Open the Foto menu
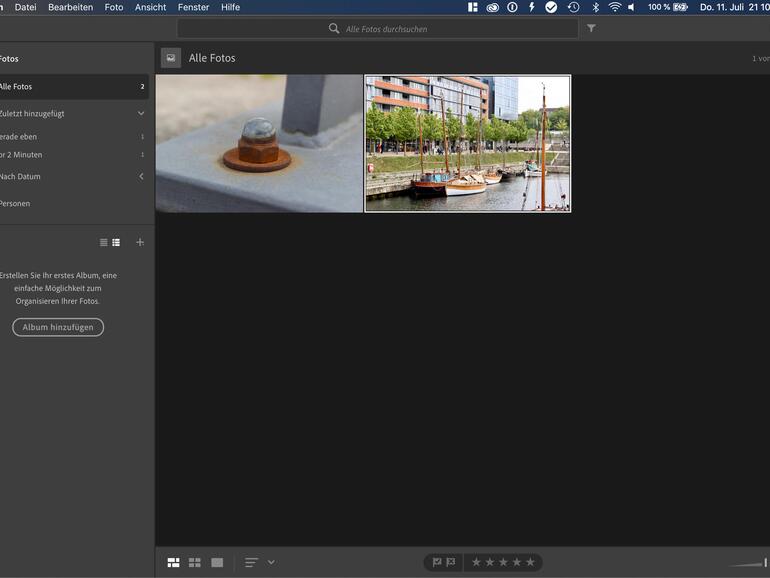 (114, 7)
